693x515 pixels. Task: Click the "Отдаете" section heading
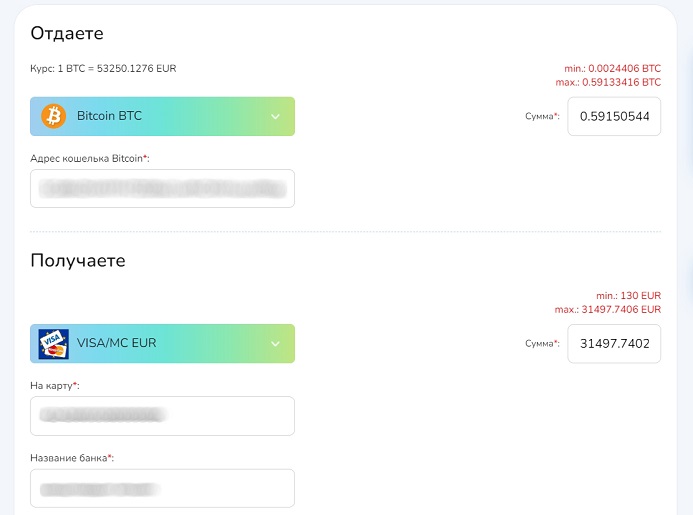coord(67,33)
